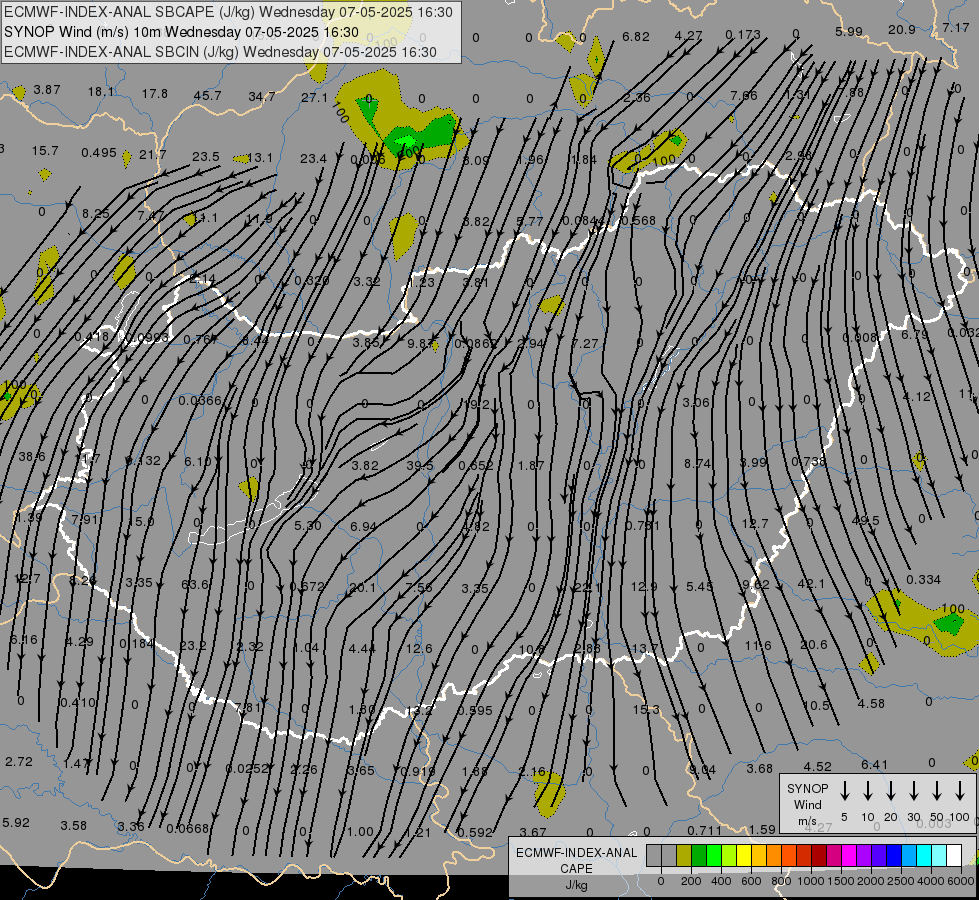979x900 pixels.
Task: Click the 4.58 value on the map
Action: [871, 703]
